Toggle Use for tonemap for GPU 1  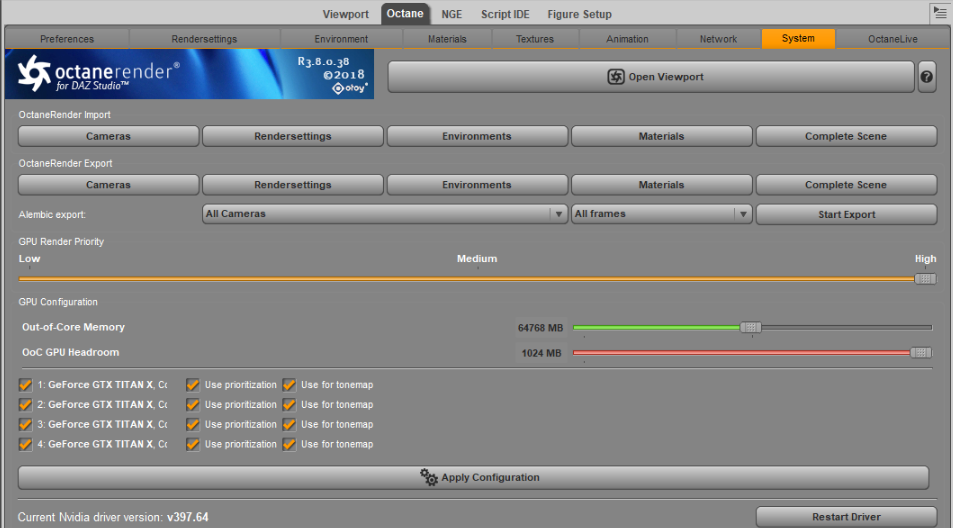[289, 385]
